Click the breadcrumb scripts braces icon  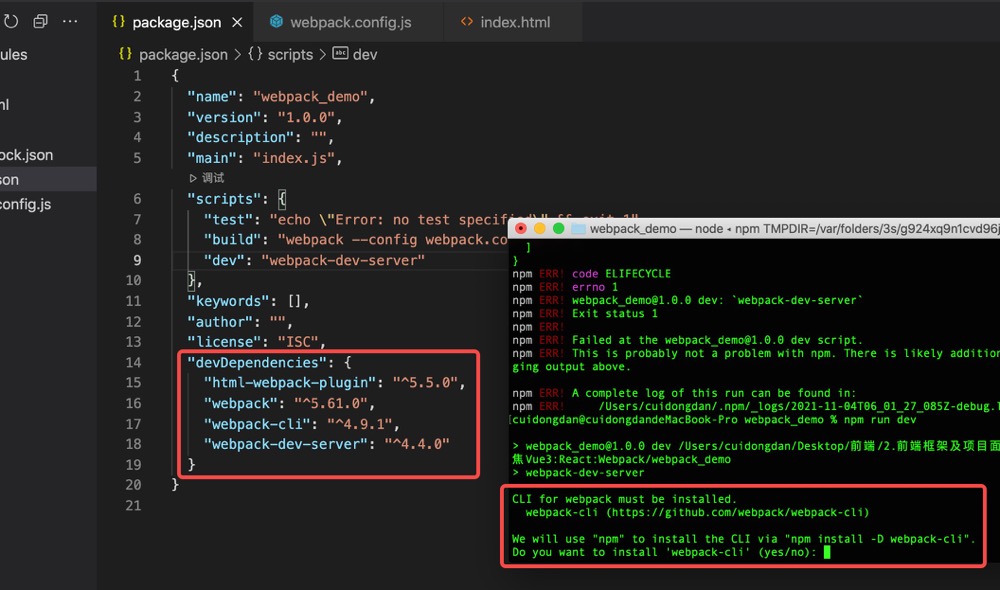[x=255, y=54]
